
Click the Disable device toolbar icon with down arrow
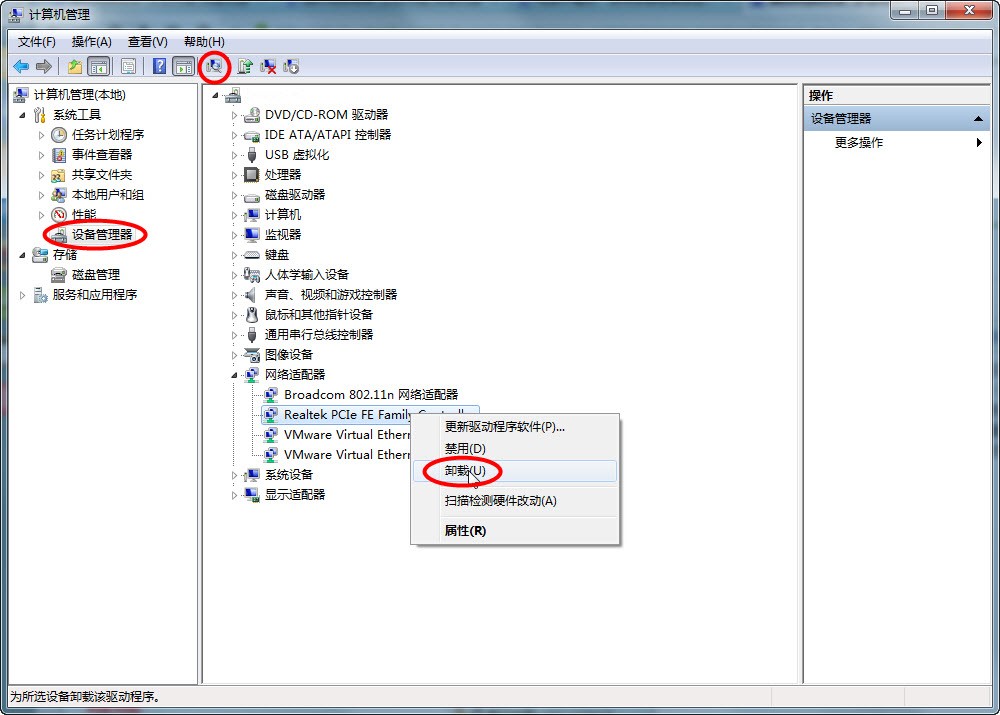coord(291,66)
